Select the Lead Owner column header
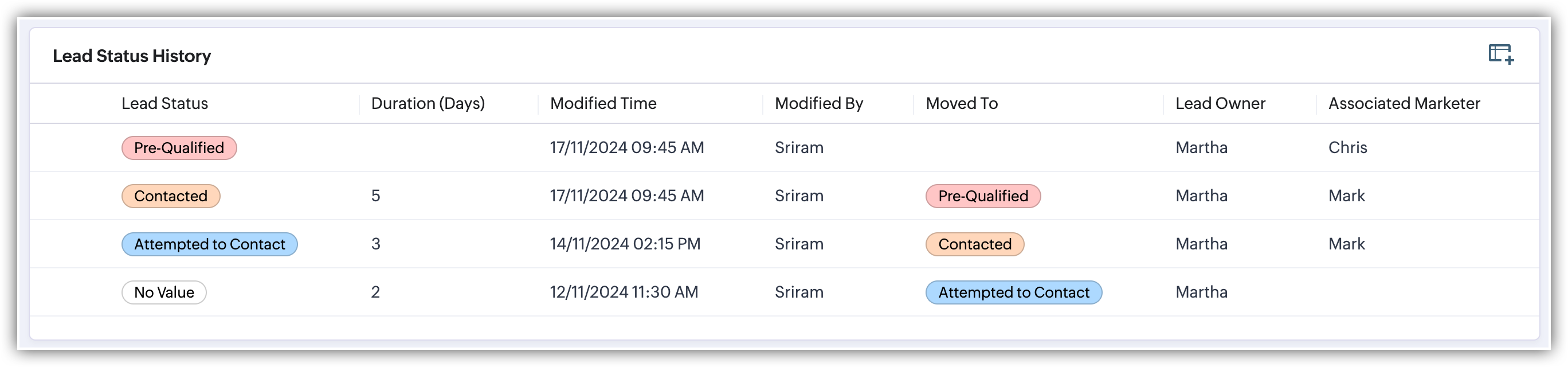Image resolution: width=1568 pixels, height=367 pixels. click(1220, 103)
